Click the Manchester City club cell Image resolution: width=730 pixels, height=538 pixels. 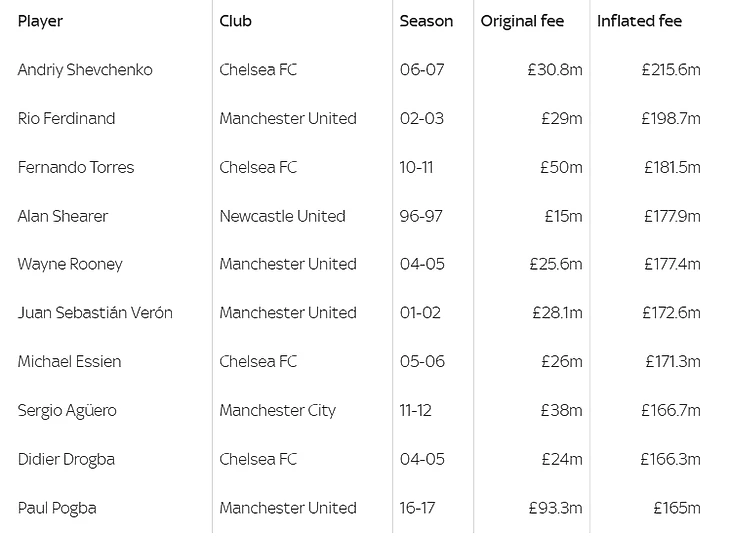pos(278,411)
